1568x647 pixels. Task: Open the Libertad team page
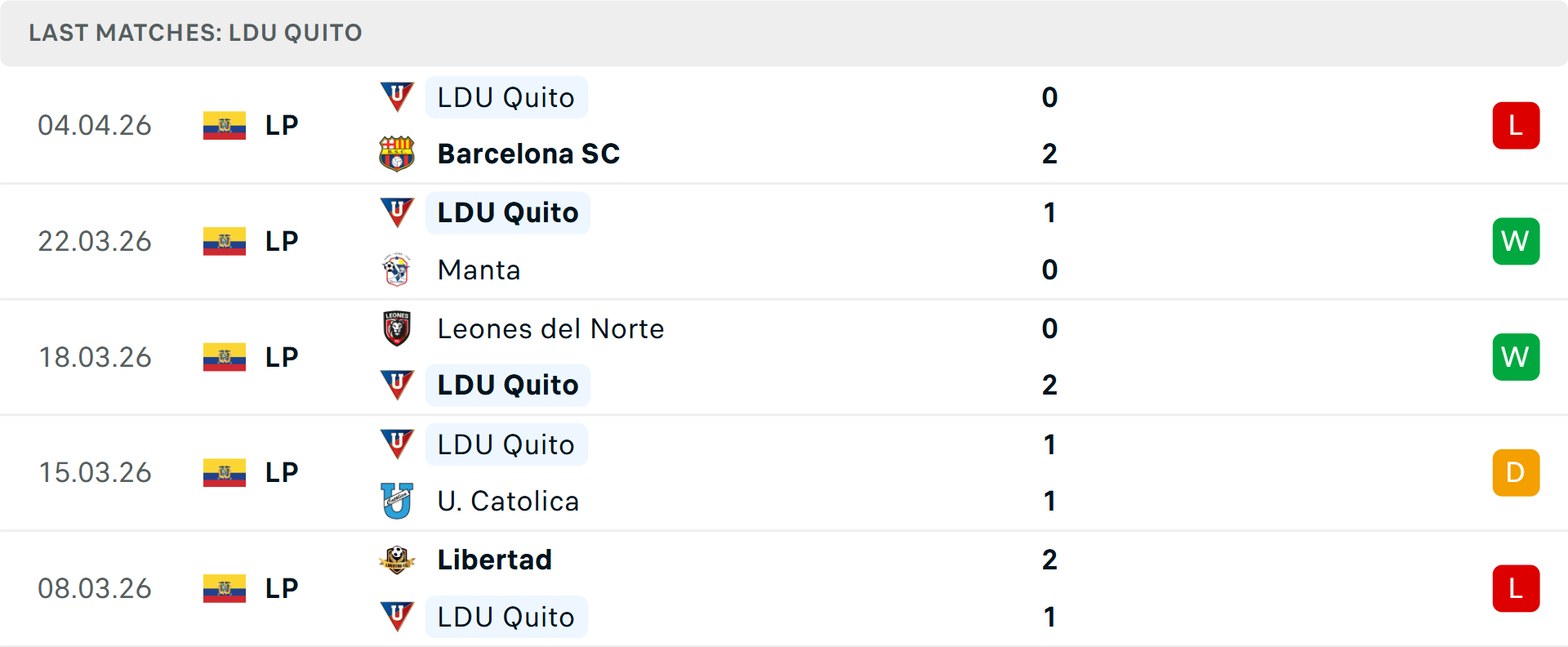click(495, 560)
